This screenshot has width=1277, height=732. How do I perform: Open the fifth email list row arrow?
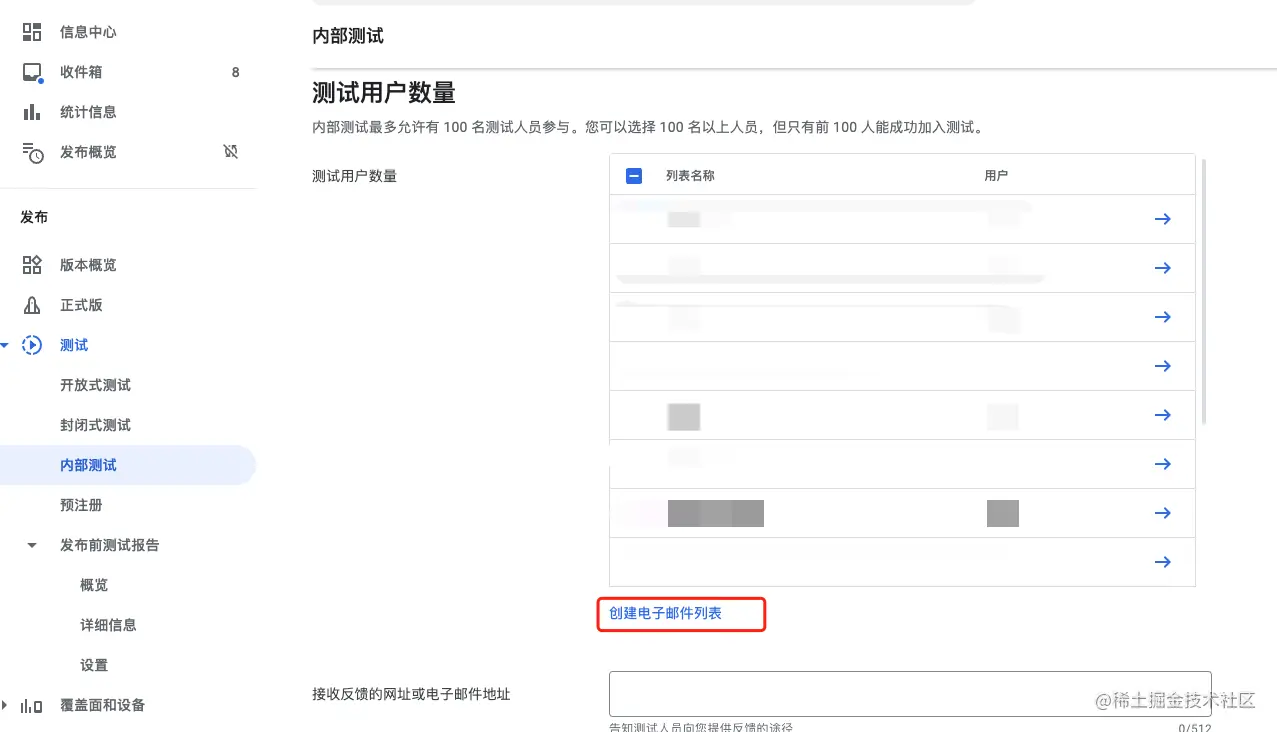(1162, 415)
